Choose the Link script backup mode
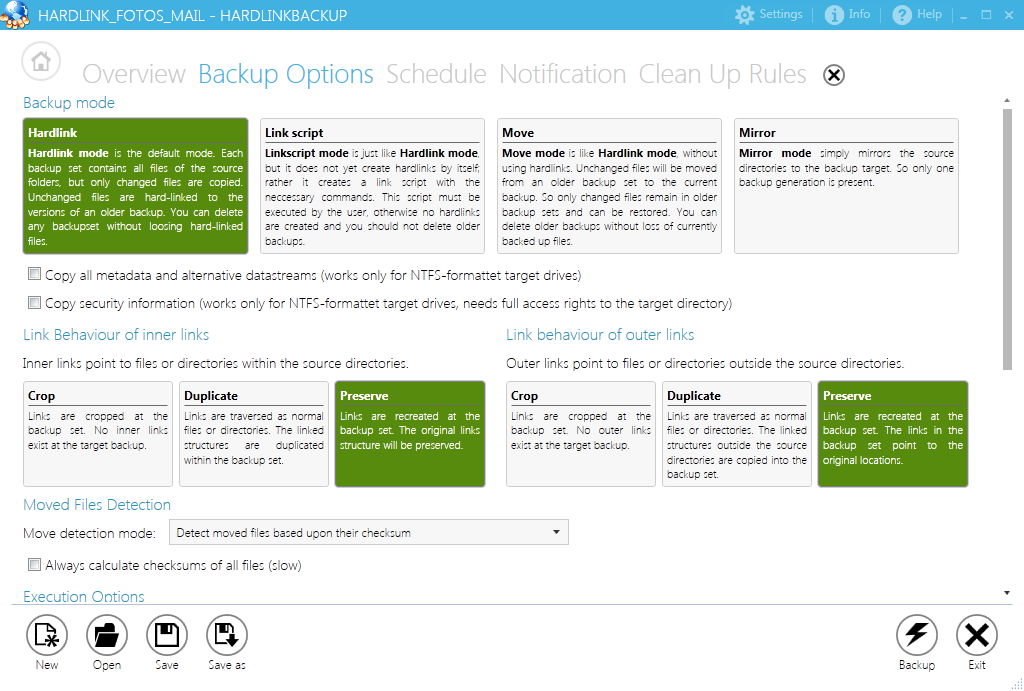This screenshot has height=691, width=1024. pos(372,186)
